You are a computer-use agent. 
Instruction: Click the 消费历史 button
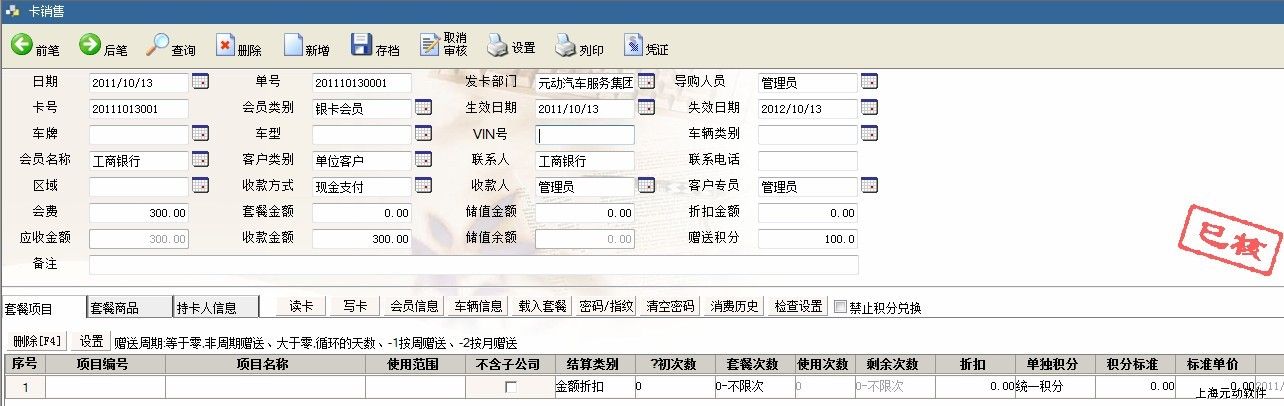click(x=735, y=307)
